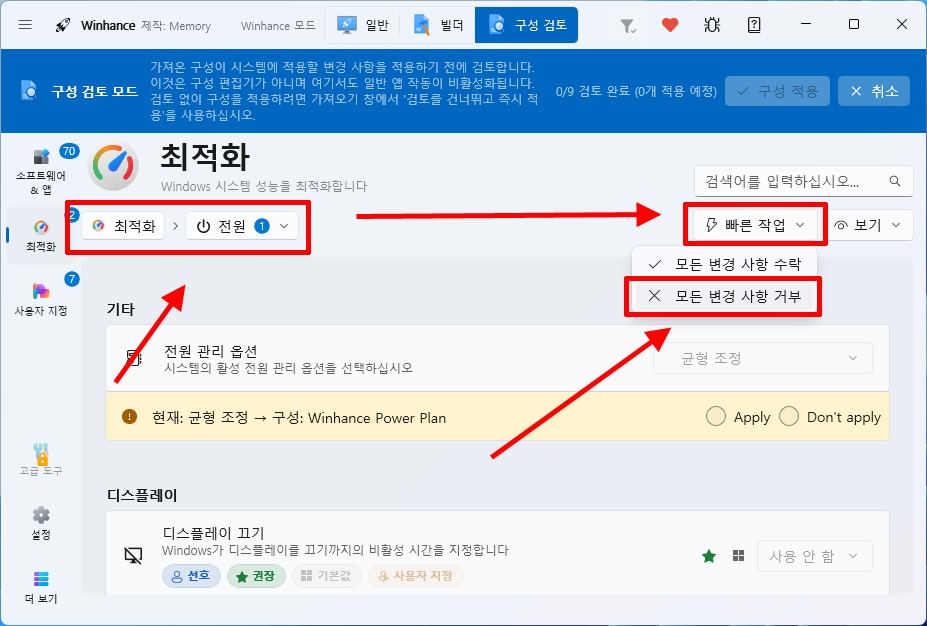This screenshot has width=927, height=626.
Task: Open the help question-mark icon
Action: 754,25
